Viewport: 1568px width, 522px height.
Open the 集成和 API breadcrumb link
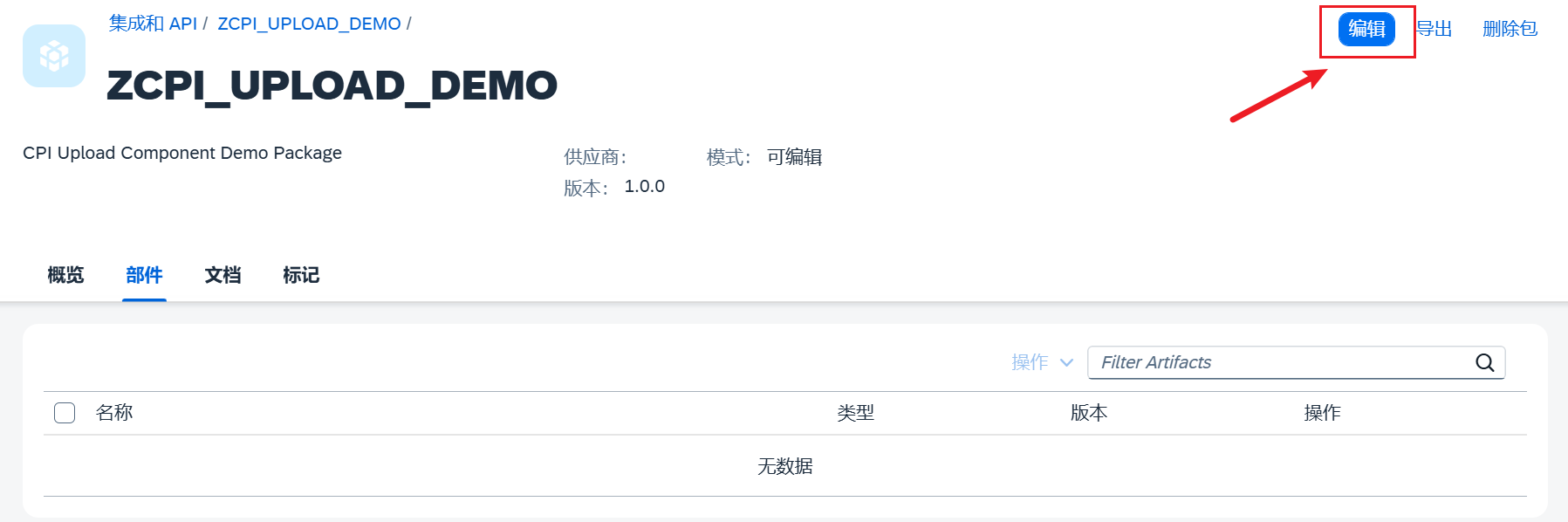[x=153, y=24]
